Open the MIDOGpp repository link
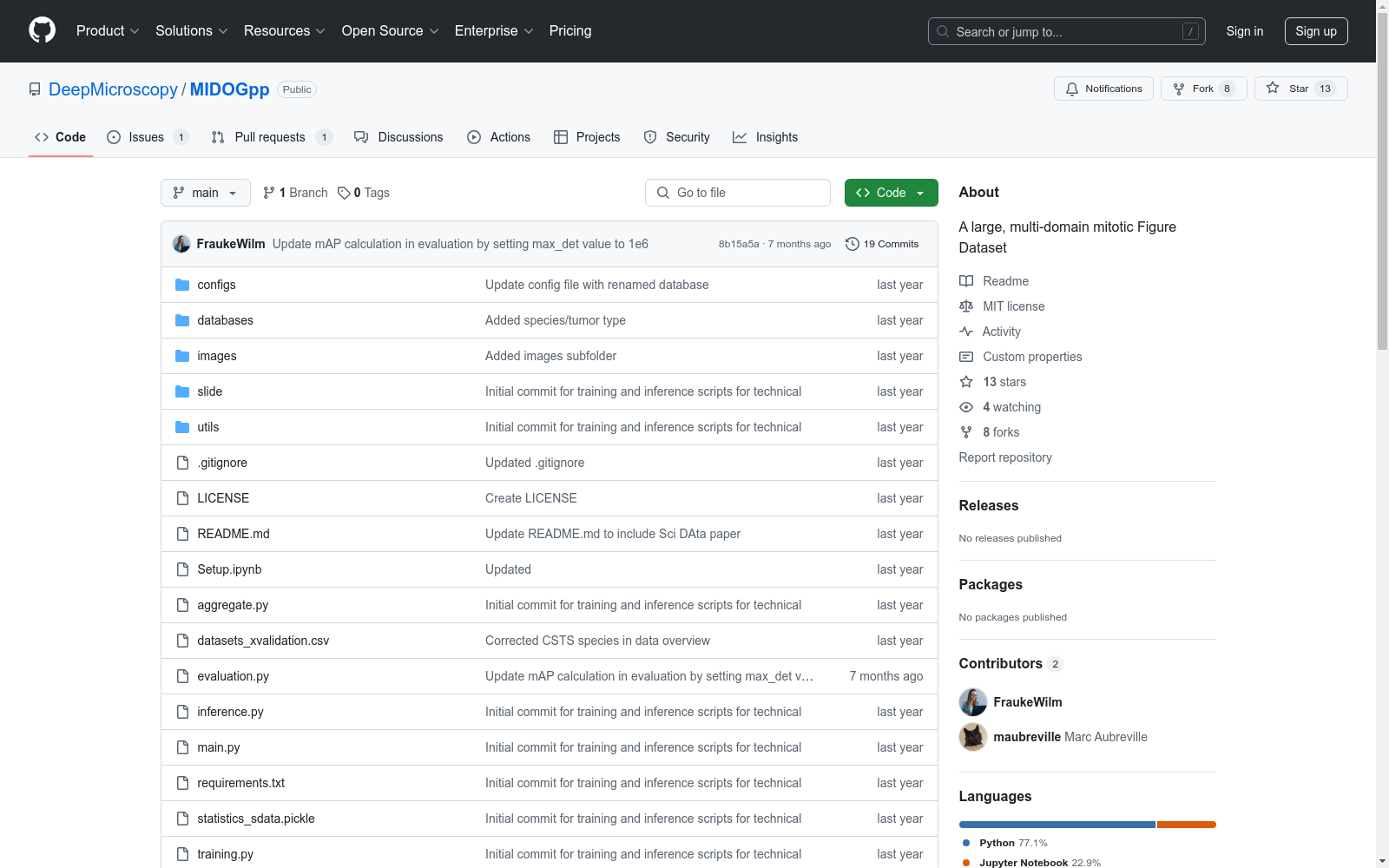The height and width of the screenshot is (868, 1389). (x=229, y=89)
